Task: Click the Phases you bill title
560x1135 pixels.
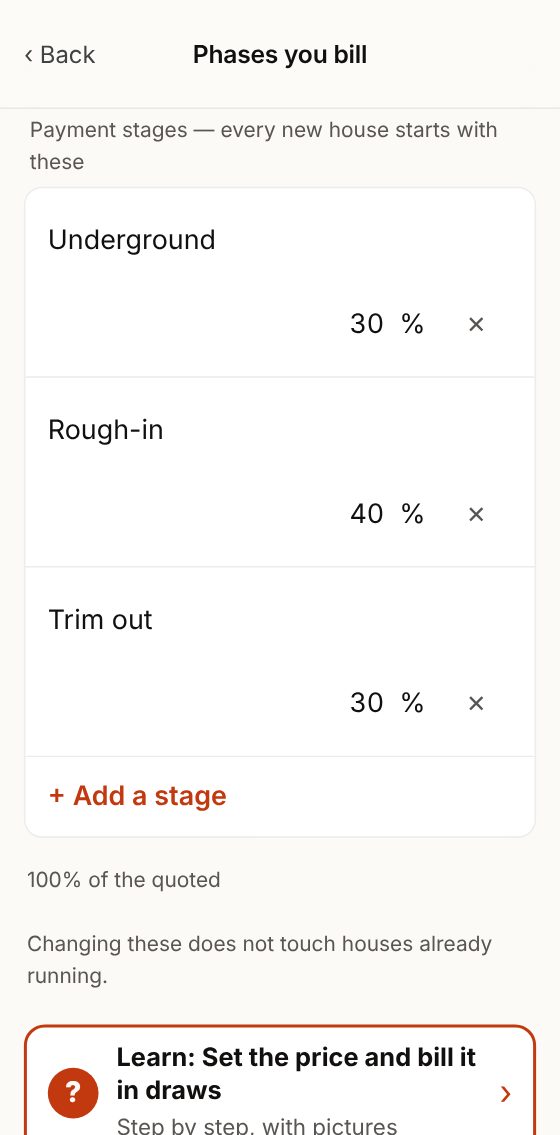Action: (x=280, y=54)
